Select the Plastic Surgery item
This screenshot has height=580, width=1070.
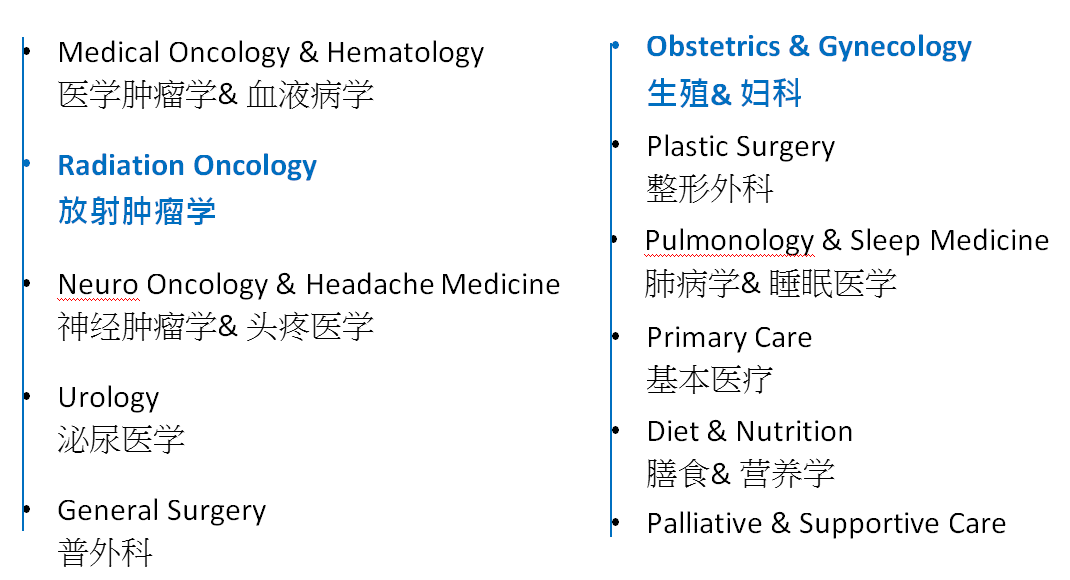pos(740,147)
